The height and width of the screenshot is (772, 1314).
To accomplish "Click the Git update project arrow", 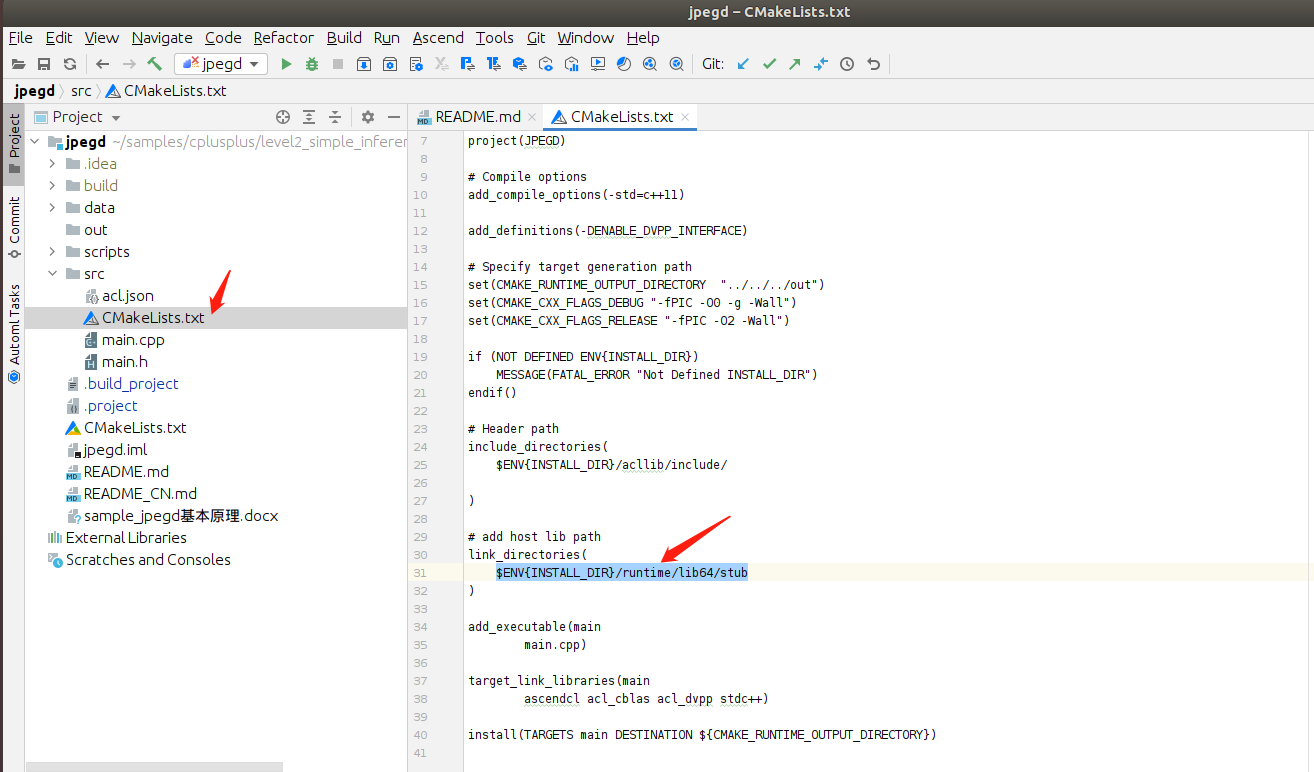I will click(743, 64).
